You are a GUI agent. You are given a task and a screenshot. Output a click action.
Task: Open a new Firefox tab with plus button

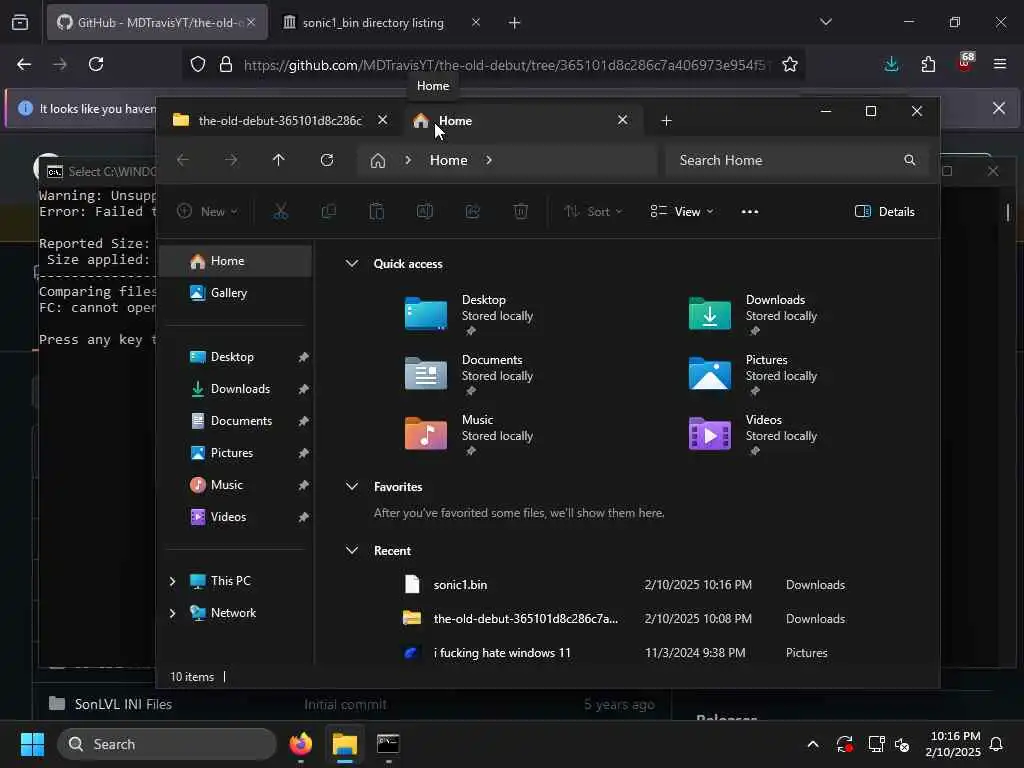pos(514,22)
